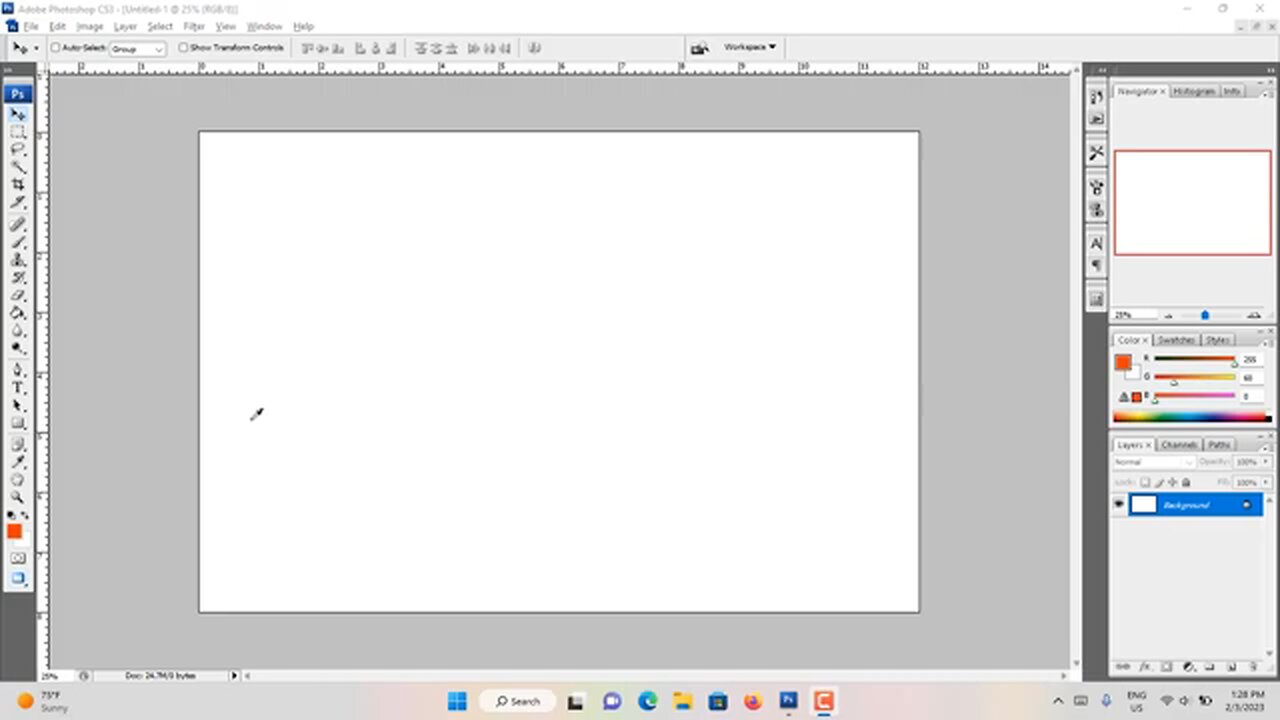
Task: Select the Zoom tool in toolbox
Action: pyautogui.click(x=18, y=497)
